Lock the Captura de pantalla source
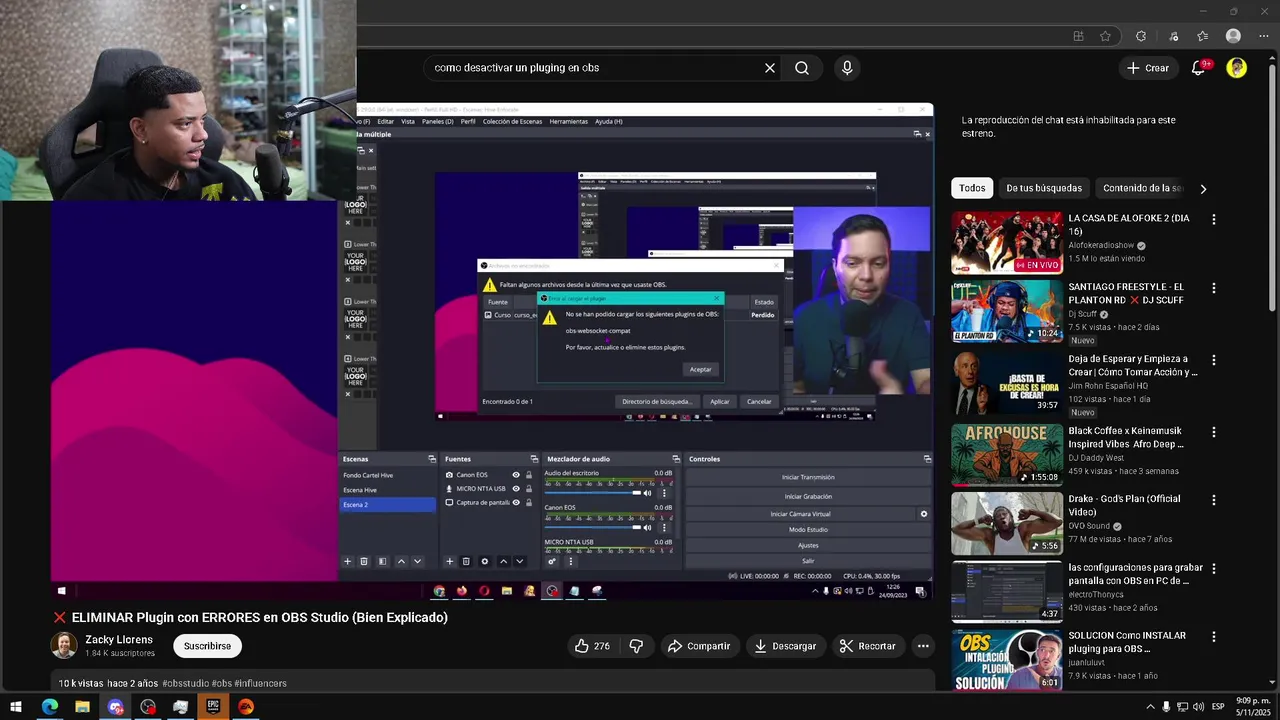Viewport: 1280px width, 720px height. coord(529,503)
